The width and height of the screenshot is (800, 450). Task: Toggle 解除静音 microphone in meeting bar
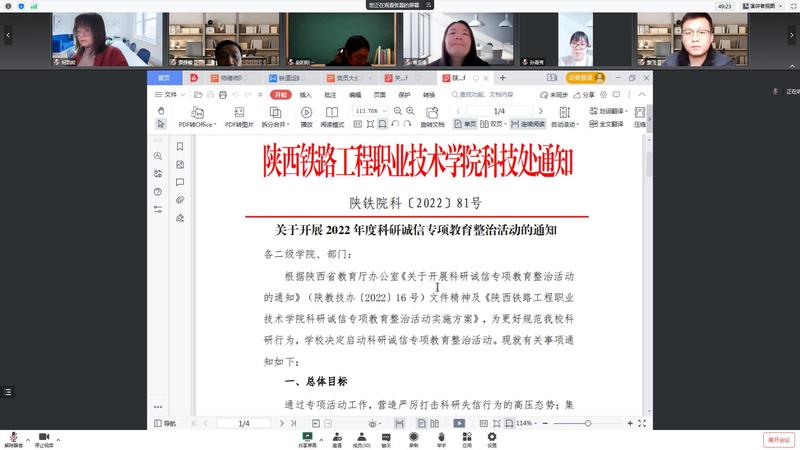tap(13, 438)
